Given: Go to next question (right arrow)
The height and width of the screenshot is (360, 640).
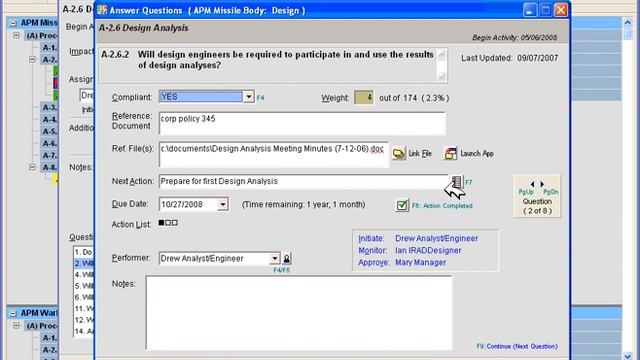Looking at the screenshot, I should click(x=542, y=184).
